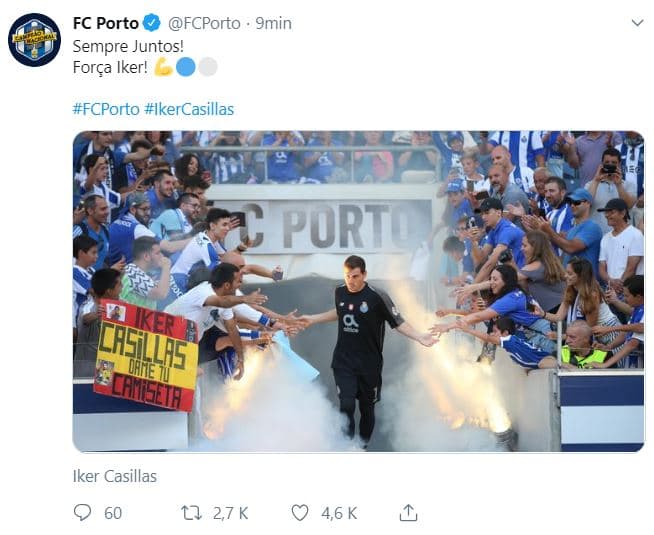Click the blue verified badge
This screenshot has height=535, width=654.
click(151, 23)
